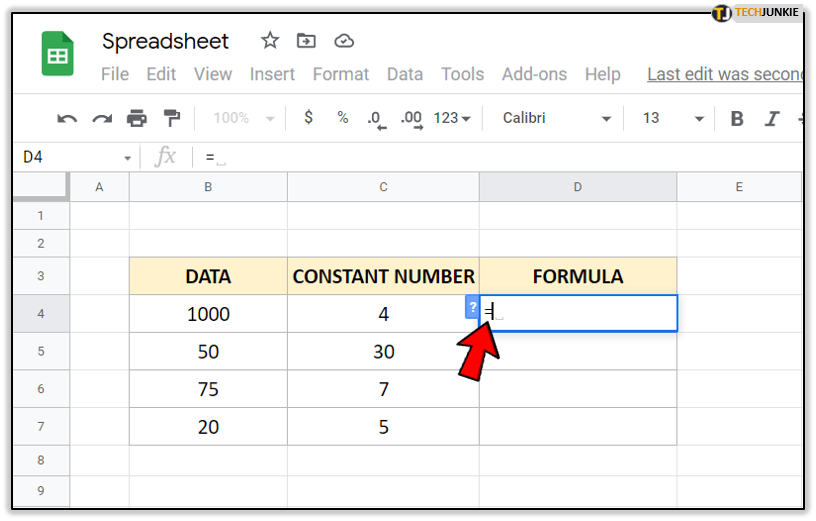Click the redo arrow icon
Screen dimensions: 816x521
(x=101, y=119)
